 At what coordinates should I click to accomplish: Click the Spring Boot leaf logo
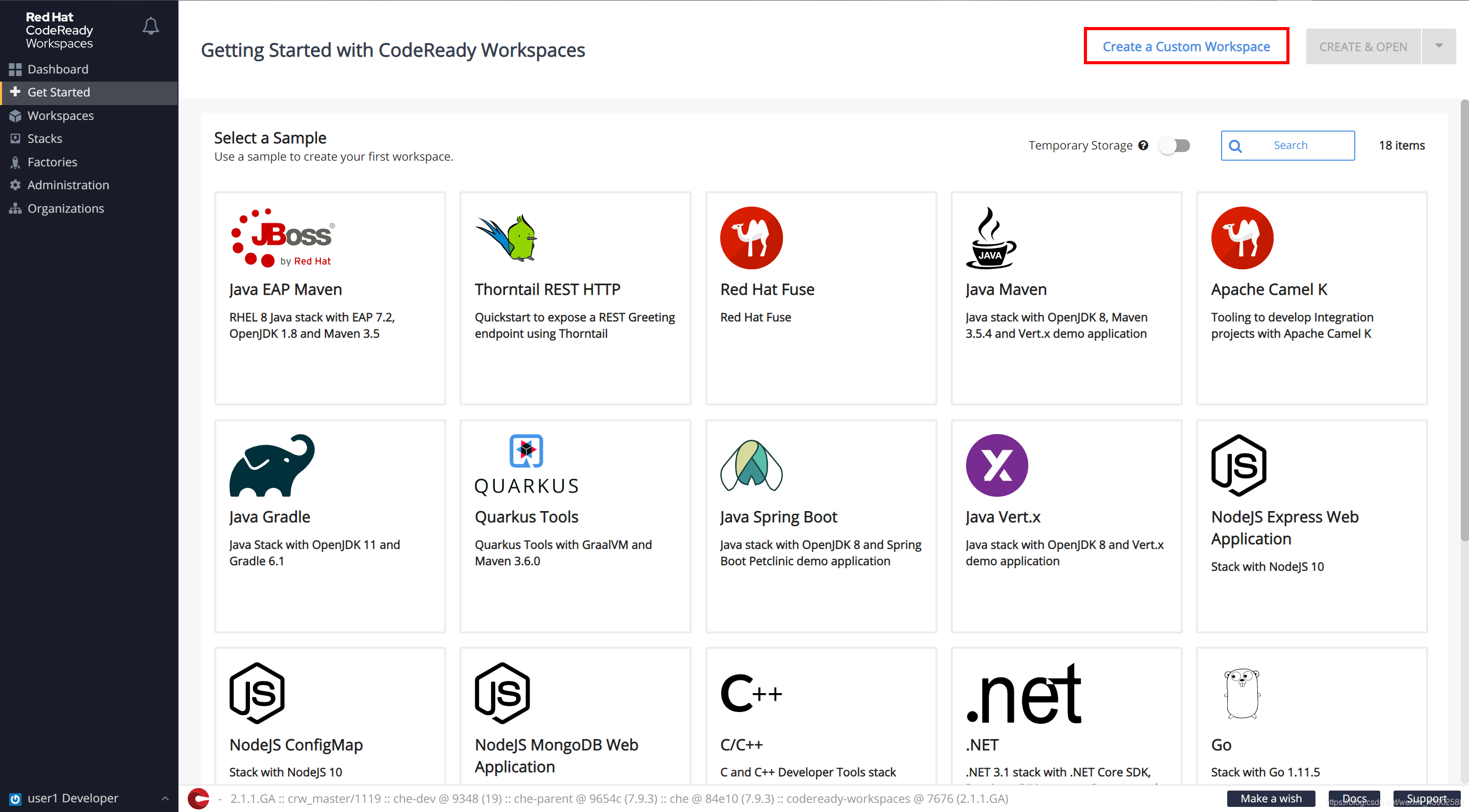(751, 465)
